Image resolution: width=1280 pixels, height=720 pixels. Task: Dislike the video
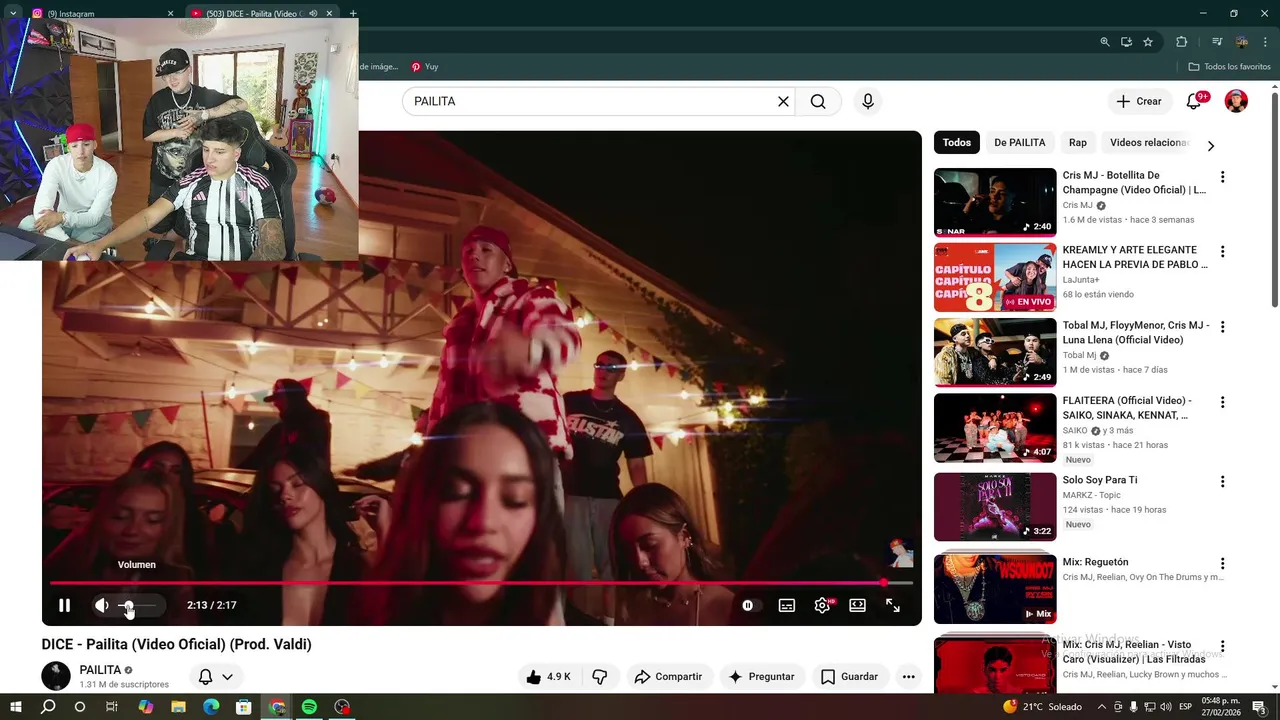click(x=600, y=677)
